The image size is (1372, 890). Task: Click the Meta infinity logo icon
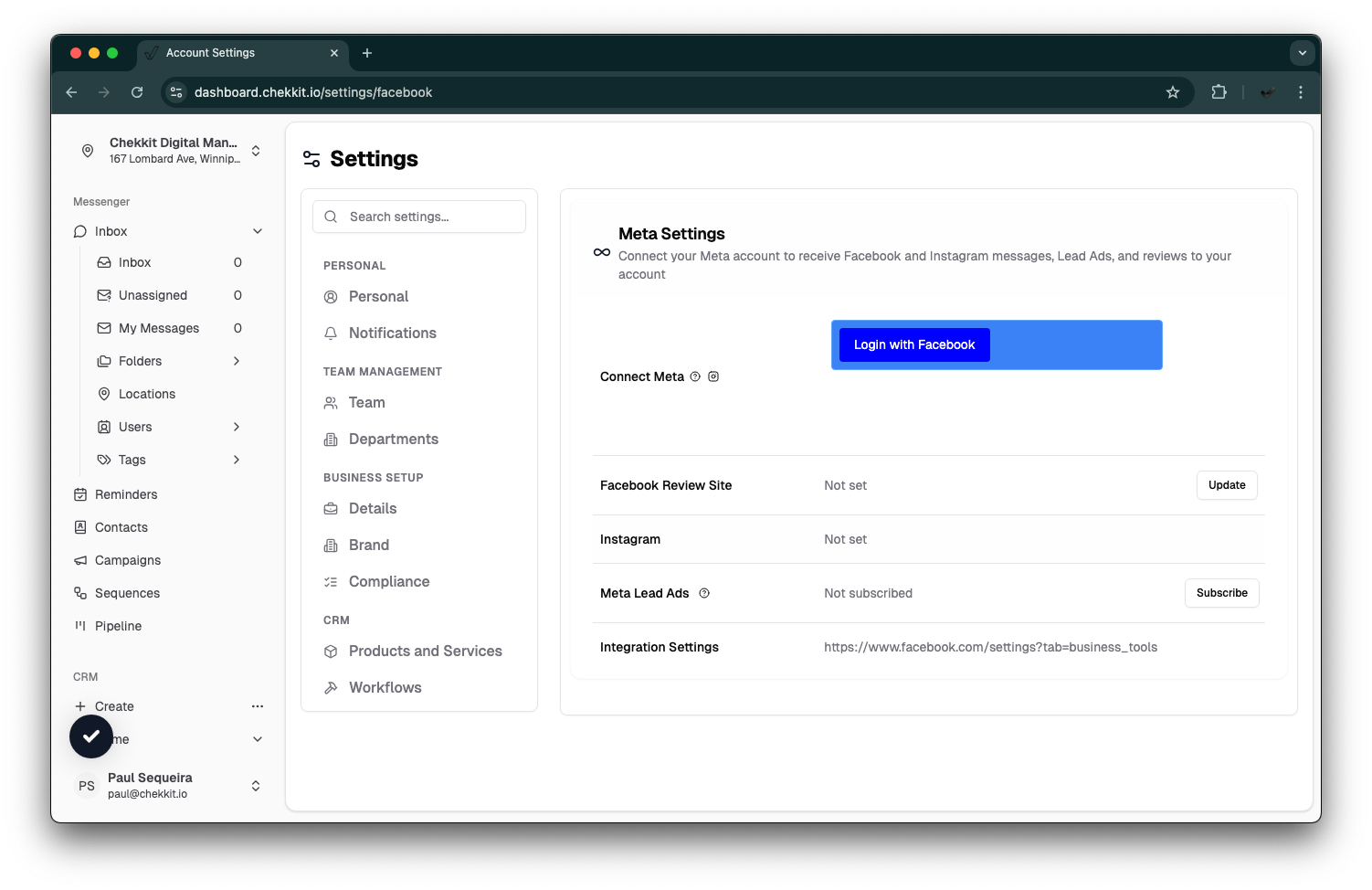602,252
